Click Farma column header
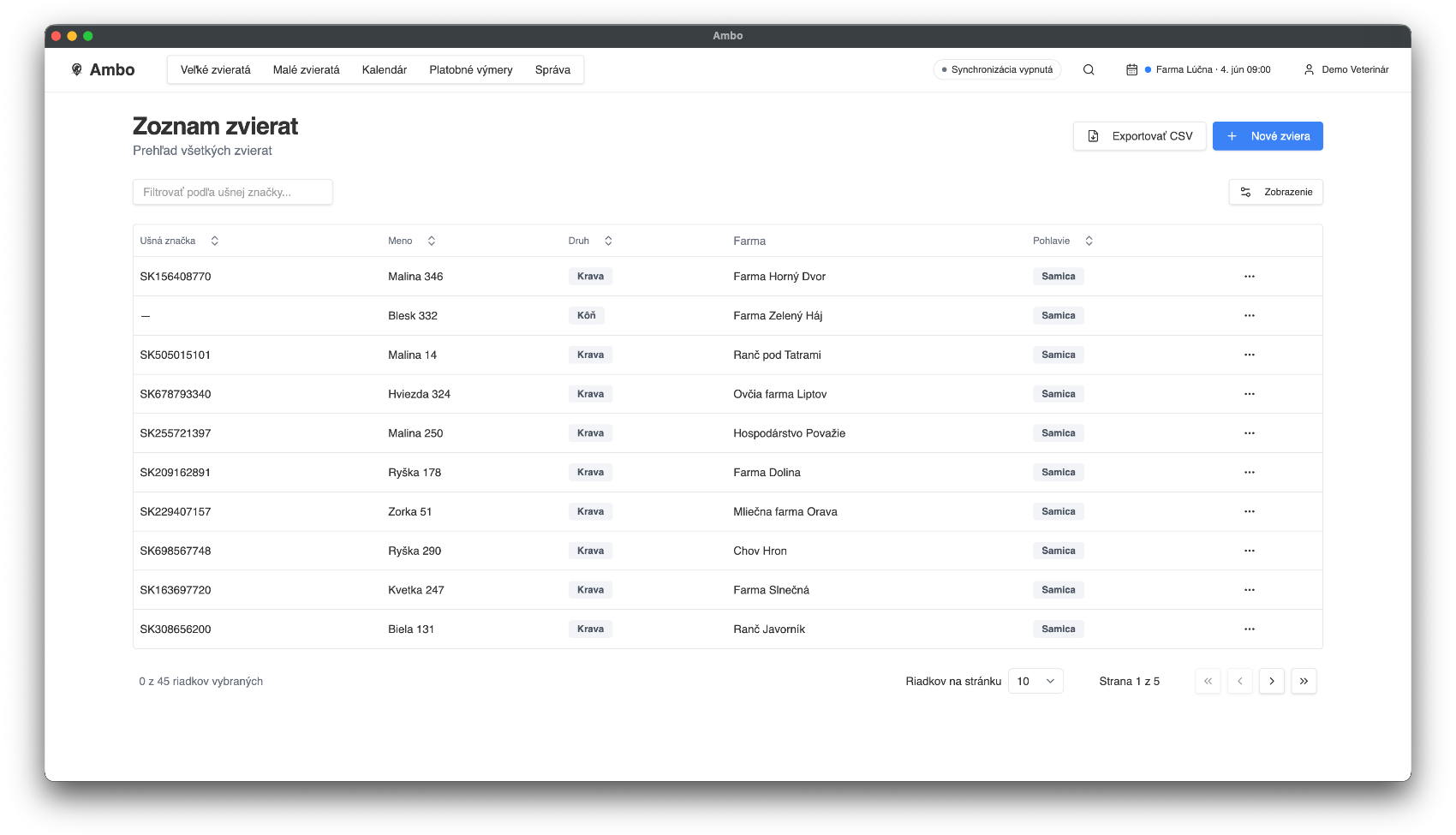Image resolution: width=1456 pixels, height=835 pixels. [749, 241]
